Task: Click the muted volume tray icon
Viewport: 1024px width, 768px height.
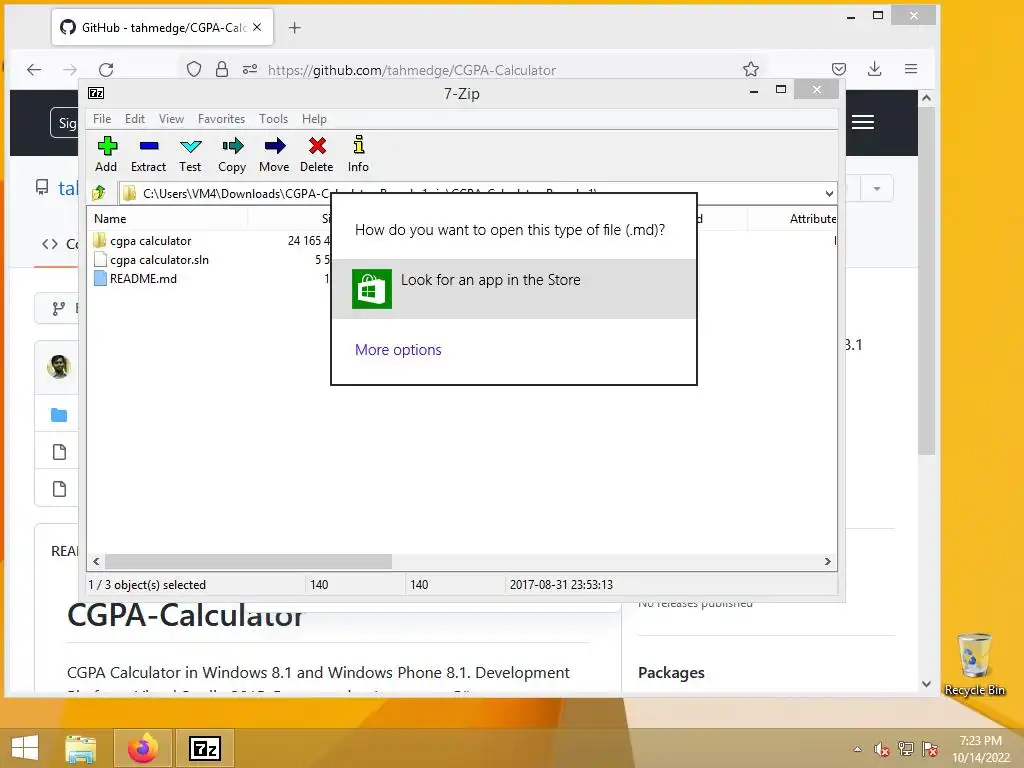Action: point(882,749)
